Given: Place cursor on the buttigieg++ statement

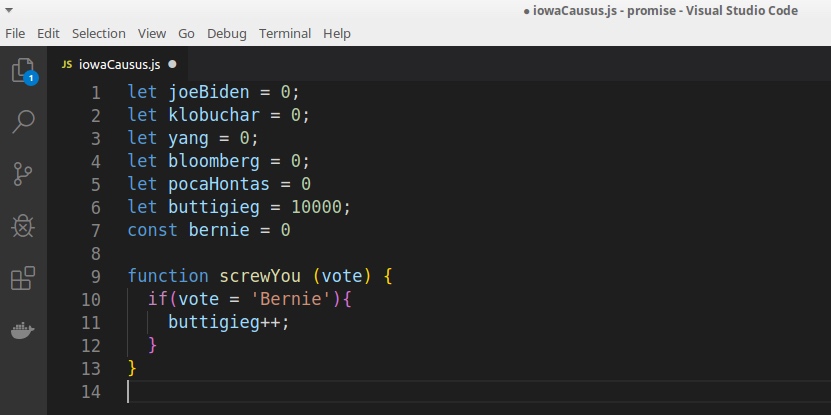Looking at the screenshot, I should [x=228, y=322].
